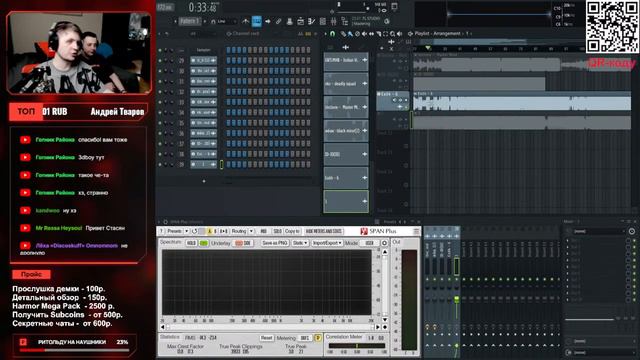Select the 'Earth - 6' picker item
The height and width of the screenshot is (360, 640).
346,178
